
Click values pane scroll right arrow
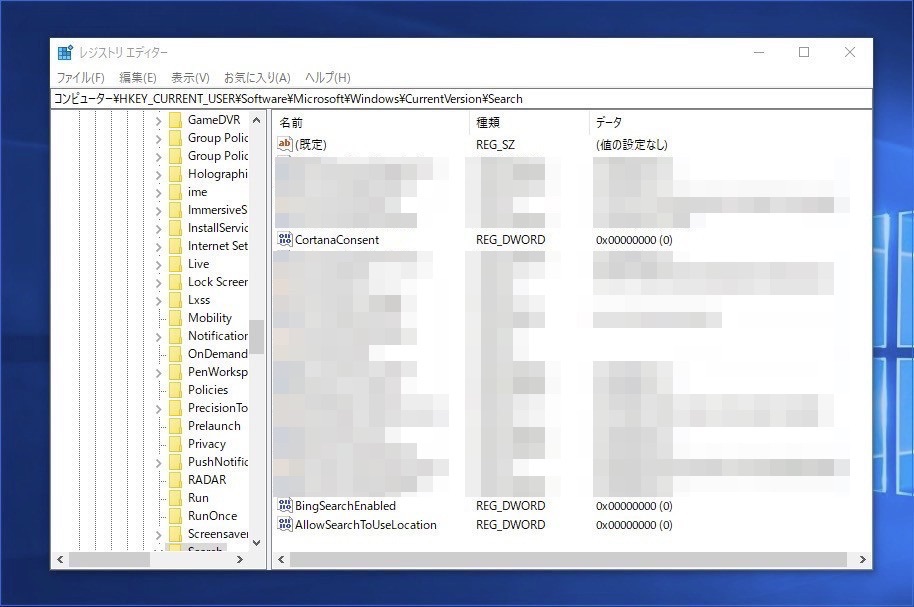tap(863, 559)
